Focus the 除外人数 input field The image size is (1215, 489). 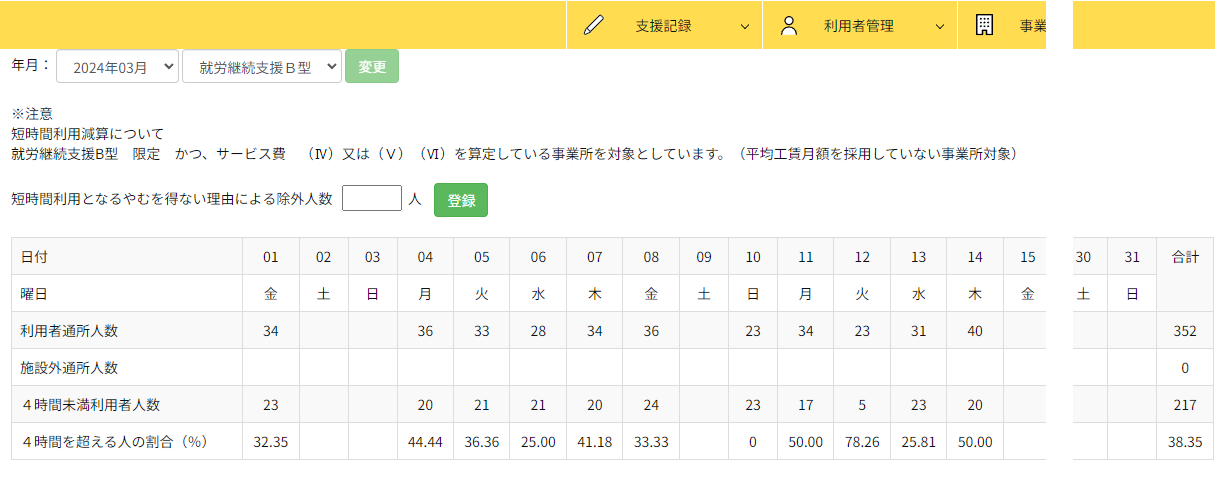372,199
